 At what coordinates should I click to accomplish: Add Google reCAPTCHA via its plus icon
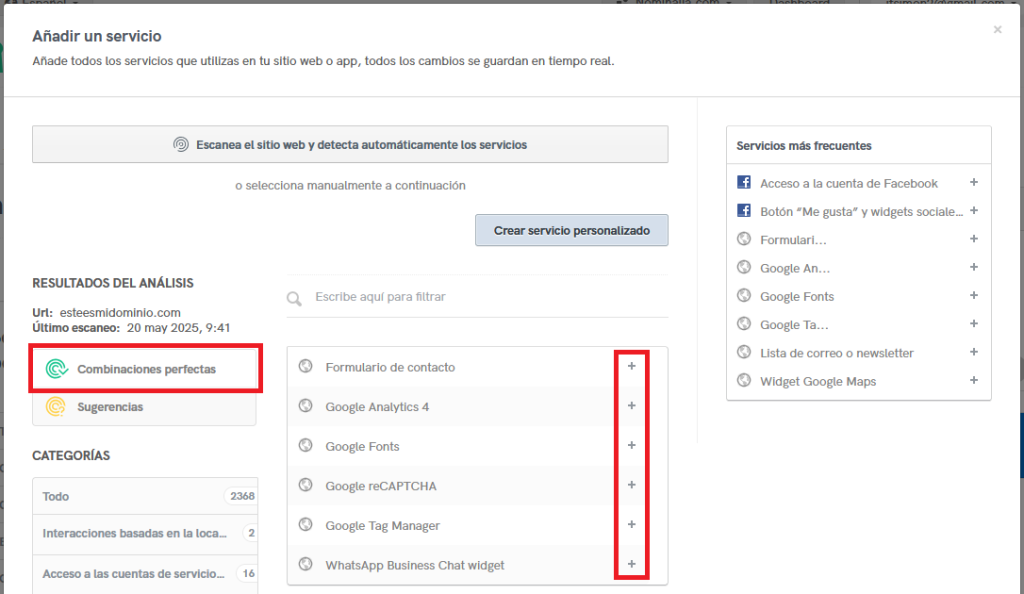click(632, 485)
